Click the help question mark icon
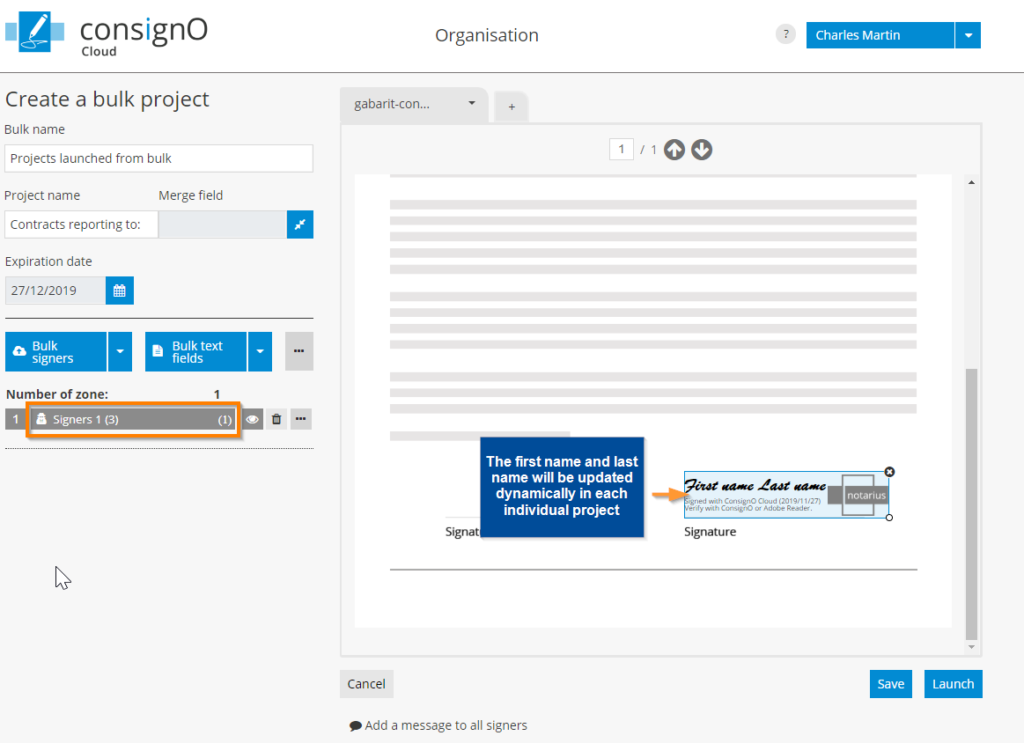This screenshot has height=743, width=1024. 785,35
